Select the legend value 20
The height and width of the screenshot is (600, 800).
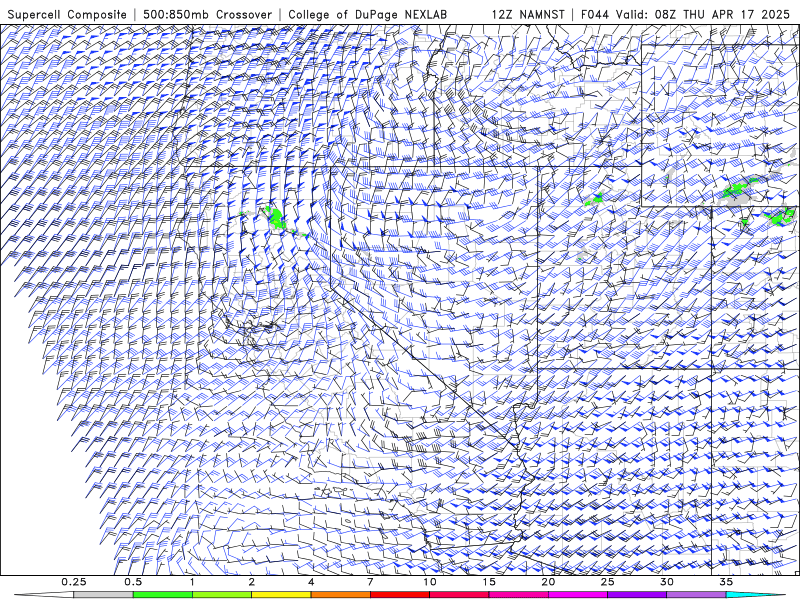548,582
